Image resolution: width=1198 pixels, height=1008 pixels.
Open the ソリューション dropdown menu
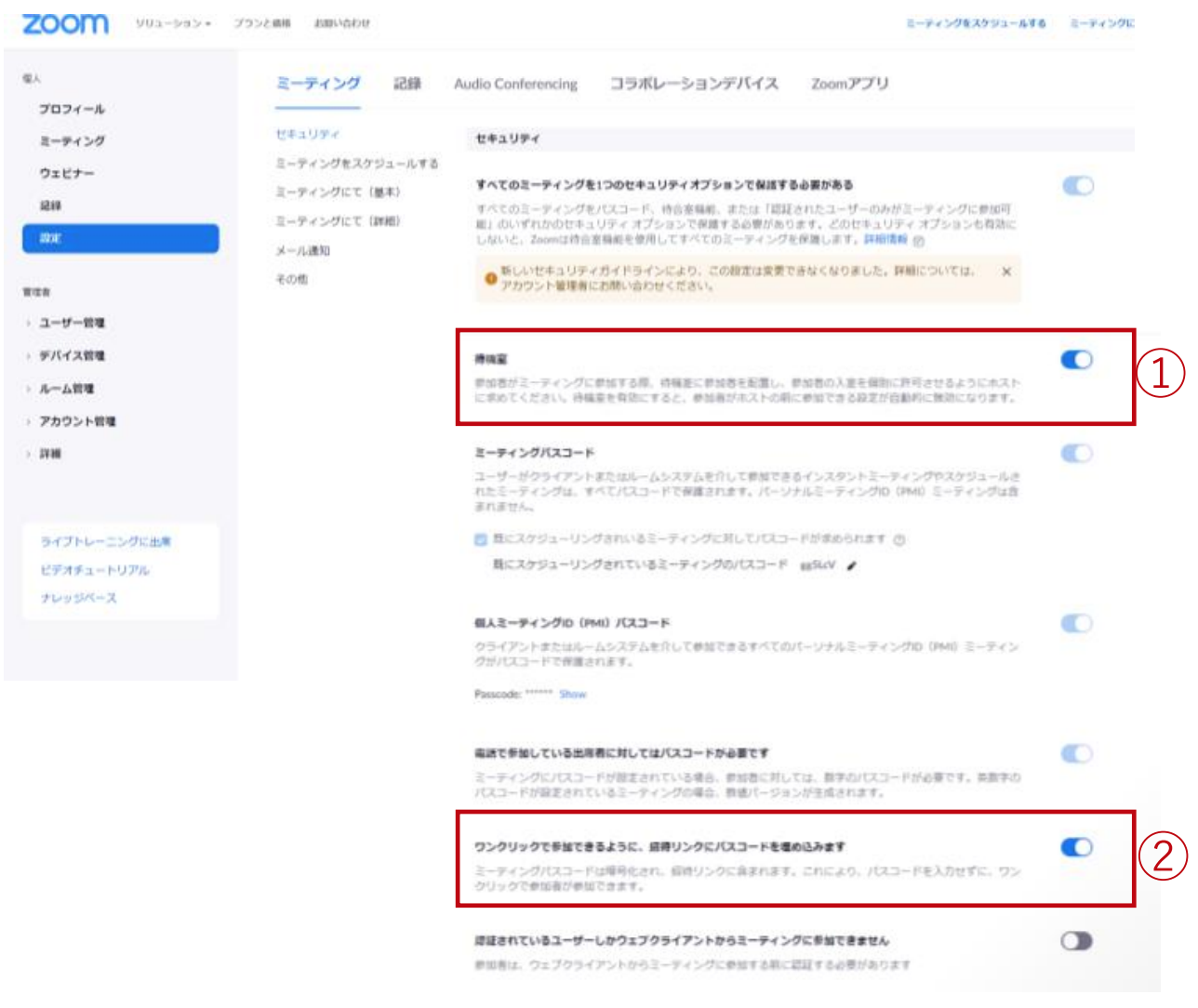click(173, 23)
